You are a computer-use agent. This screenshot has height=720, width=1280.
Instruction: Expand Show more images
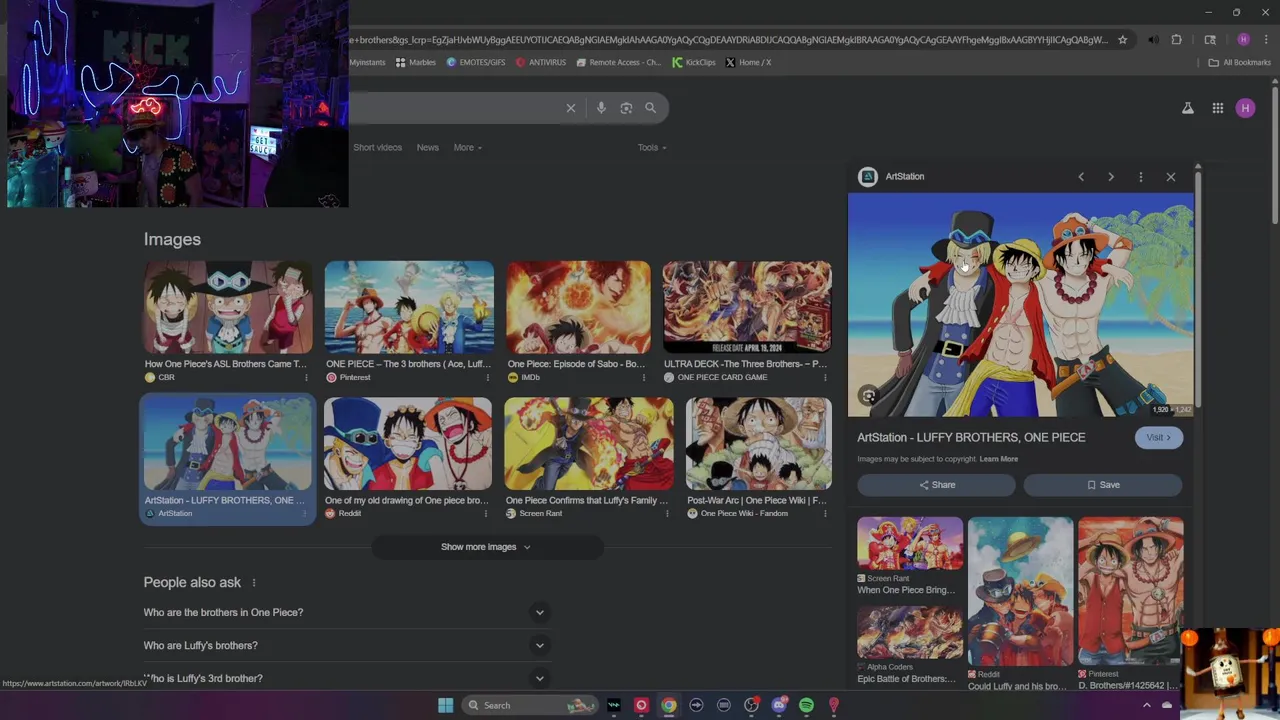(487, 547)
